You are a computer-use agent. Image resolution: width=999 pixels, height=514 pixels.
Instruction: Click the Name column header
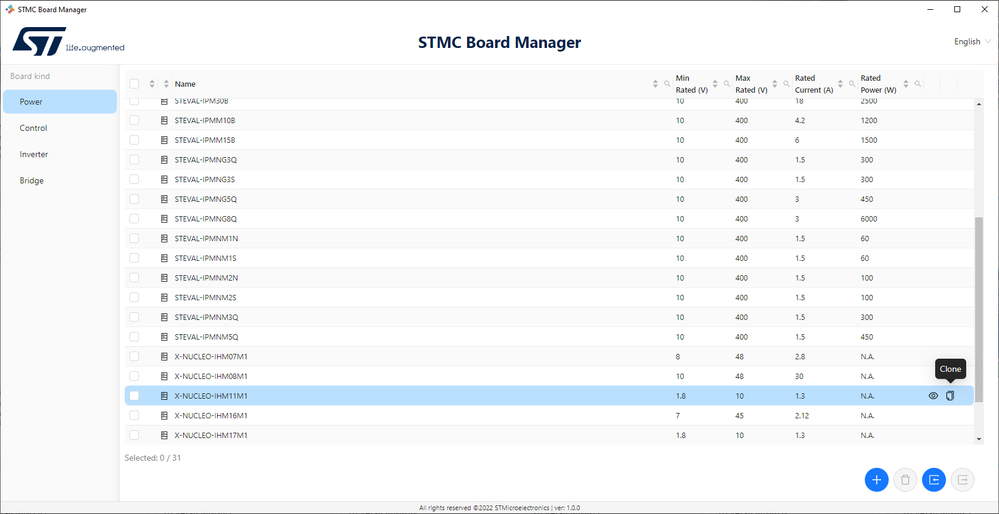(x=185, y=84)
